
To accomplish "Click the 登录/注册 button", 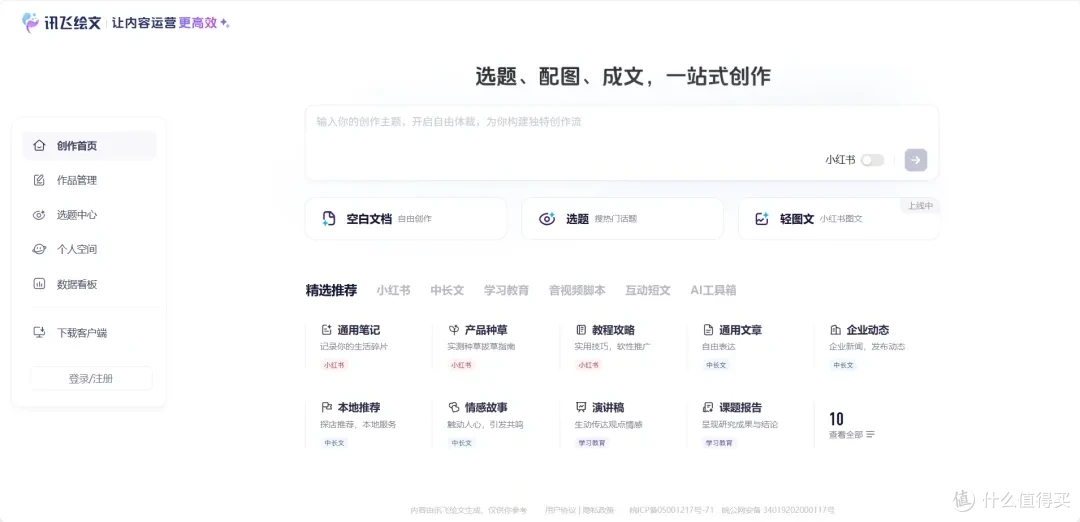I will click(90, 378).
